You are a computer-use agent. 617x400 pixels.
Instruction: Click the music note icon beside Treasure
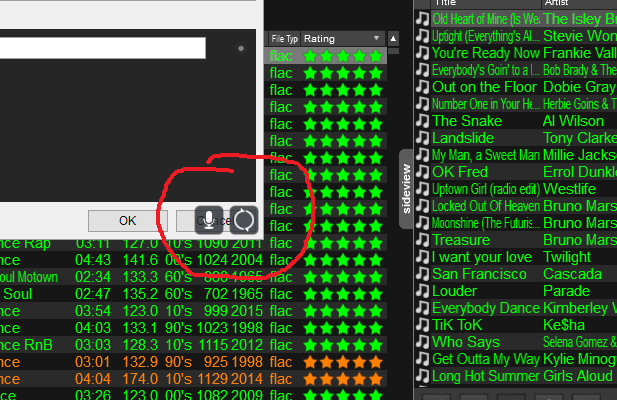(423, 240)
